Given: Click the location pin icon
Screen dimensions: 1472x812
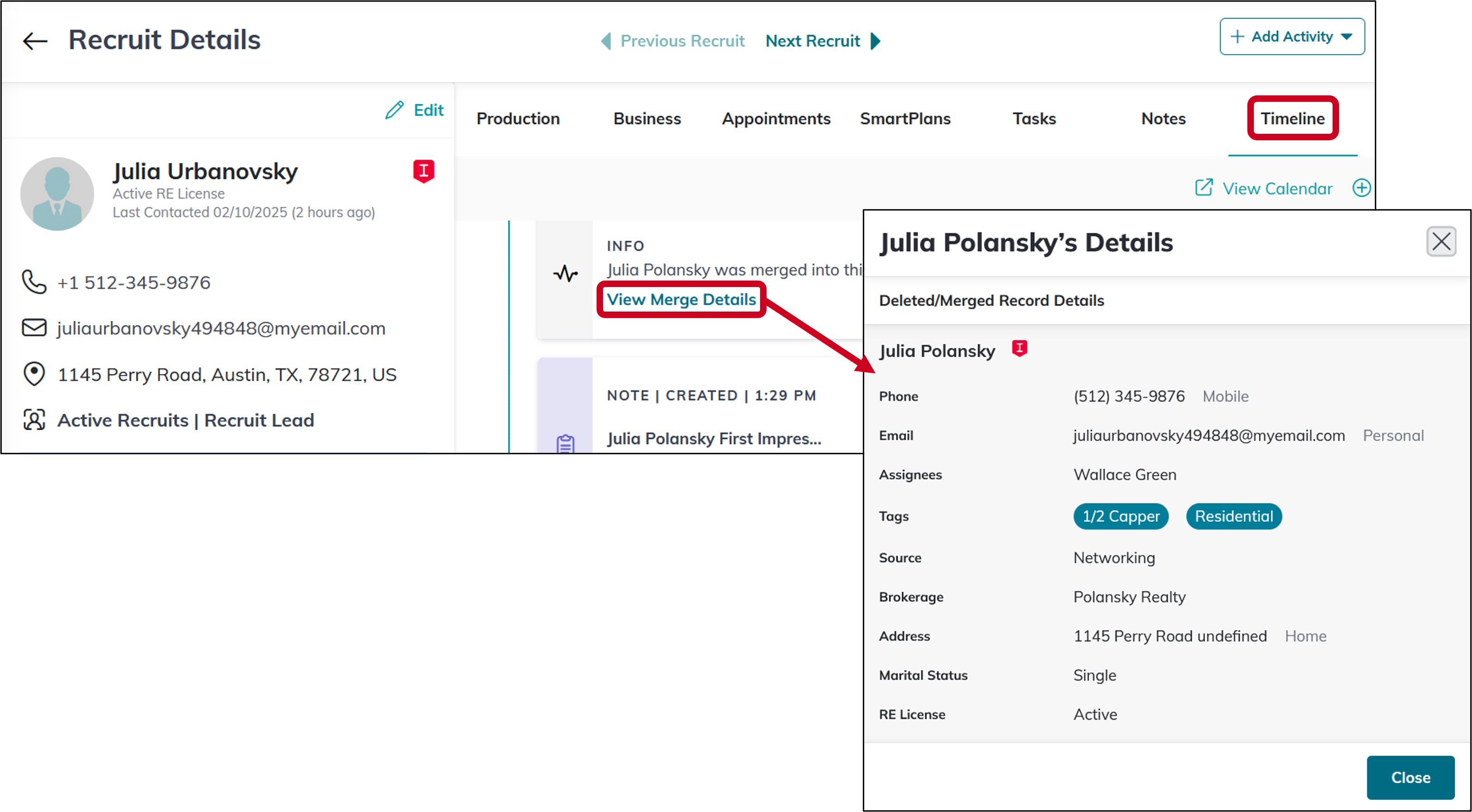Looking at the screenshot, I should [34, 374].
